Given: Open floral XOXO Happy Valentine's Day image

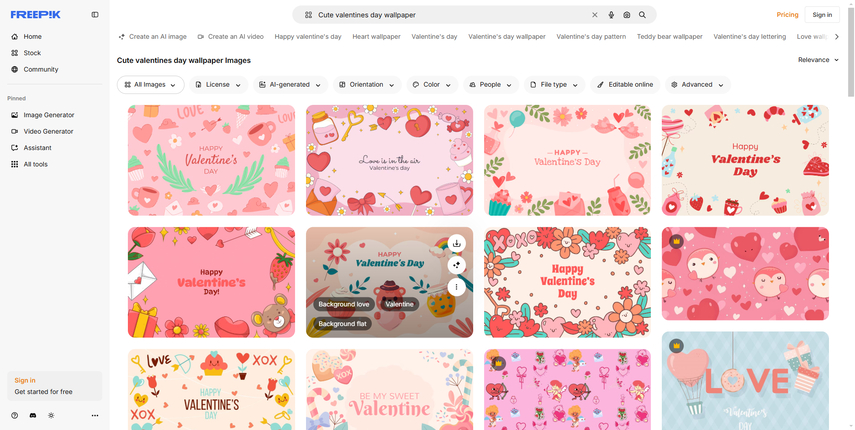Looking at the screenshot, I should tap(568, 282).
